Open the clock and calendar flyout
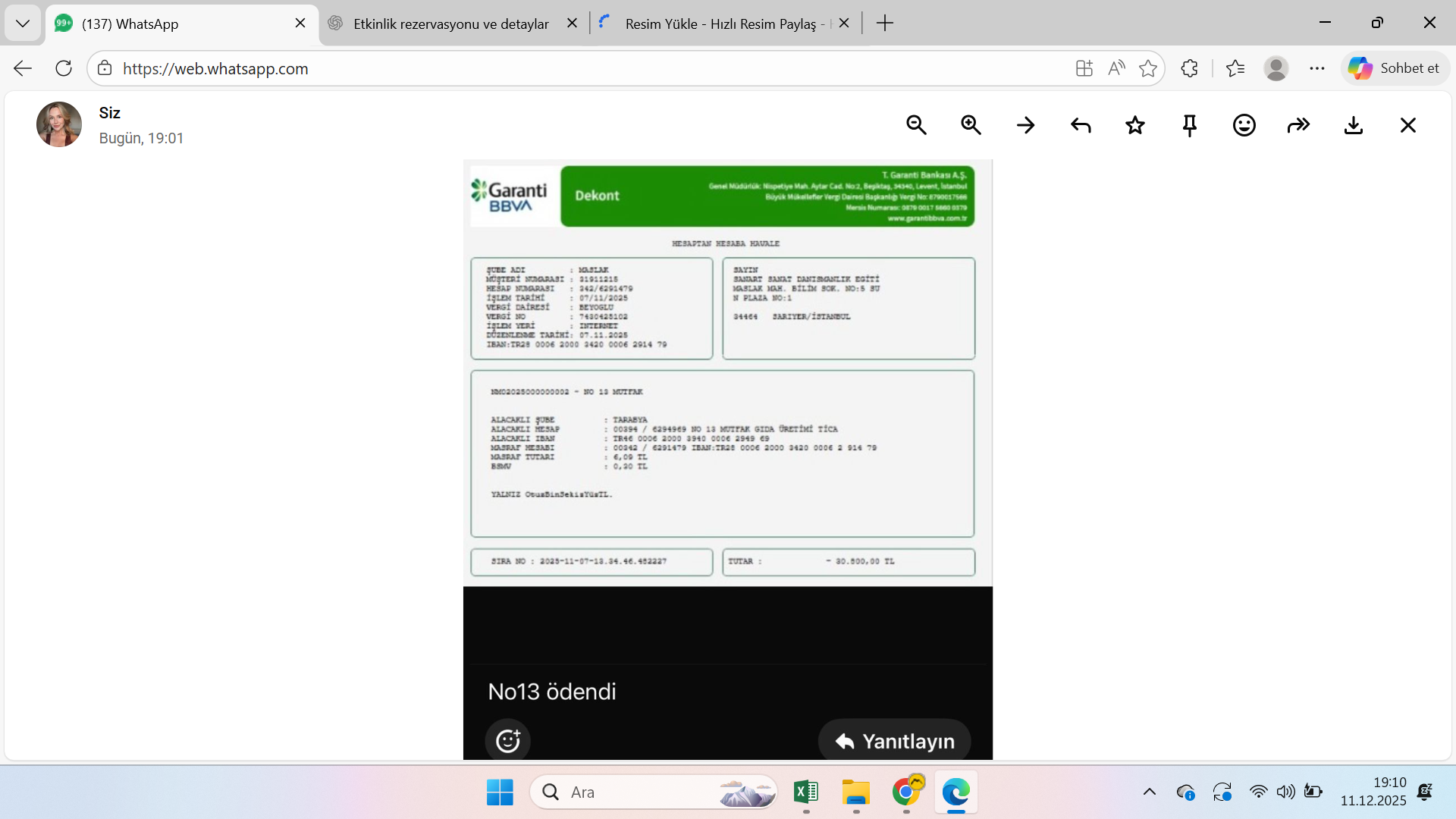 [x=1373, y=792]
